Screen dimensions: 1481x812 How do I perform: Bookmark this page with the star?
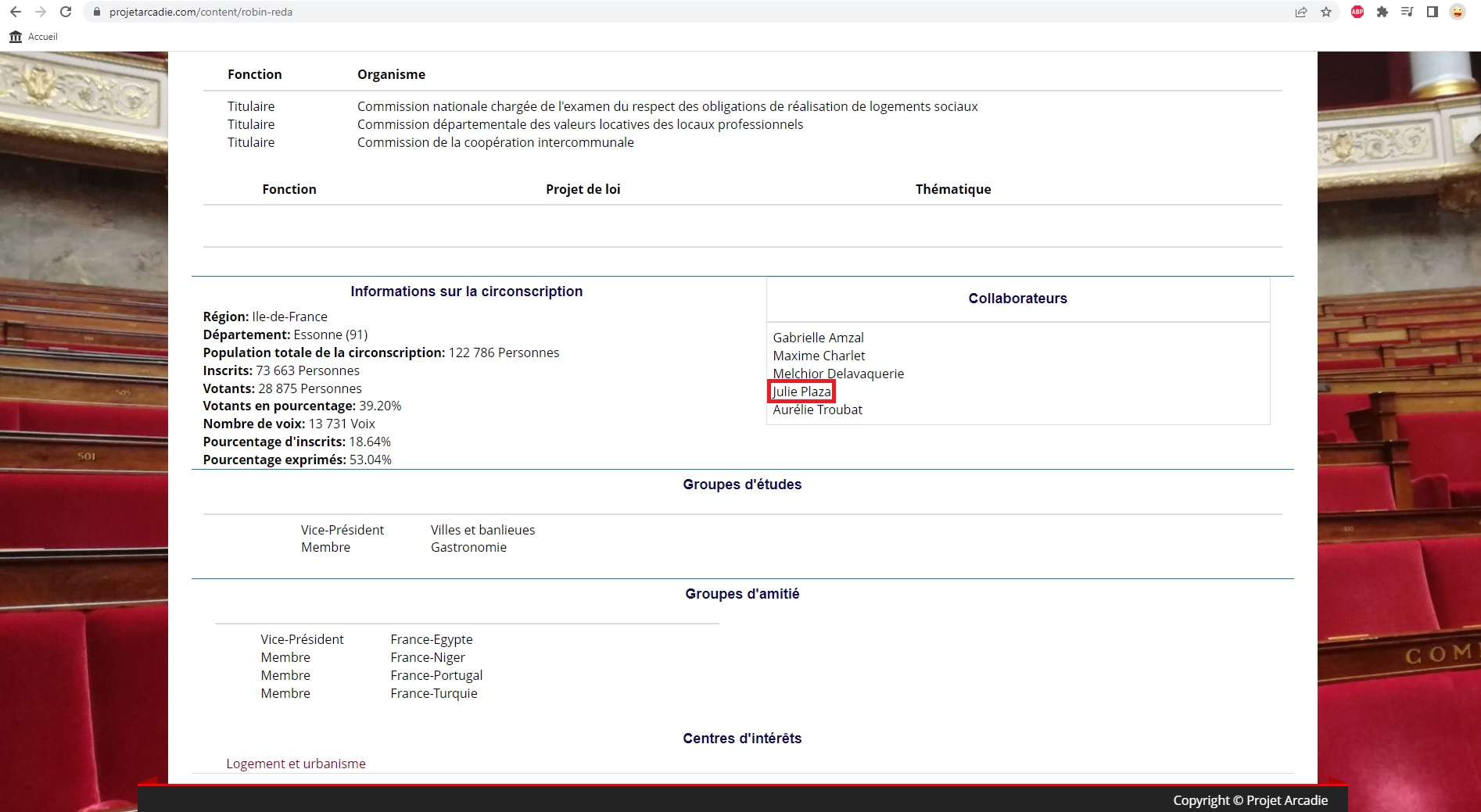click(x=1326, y=12)
